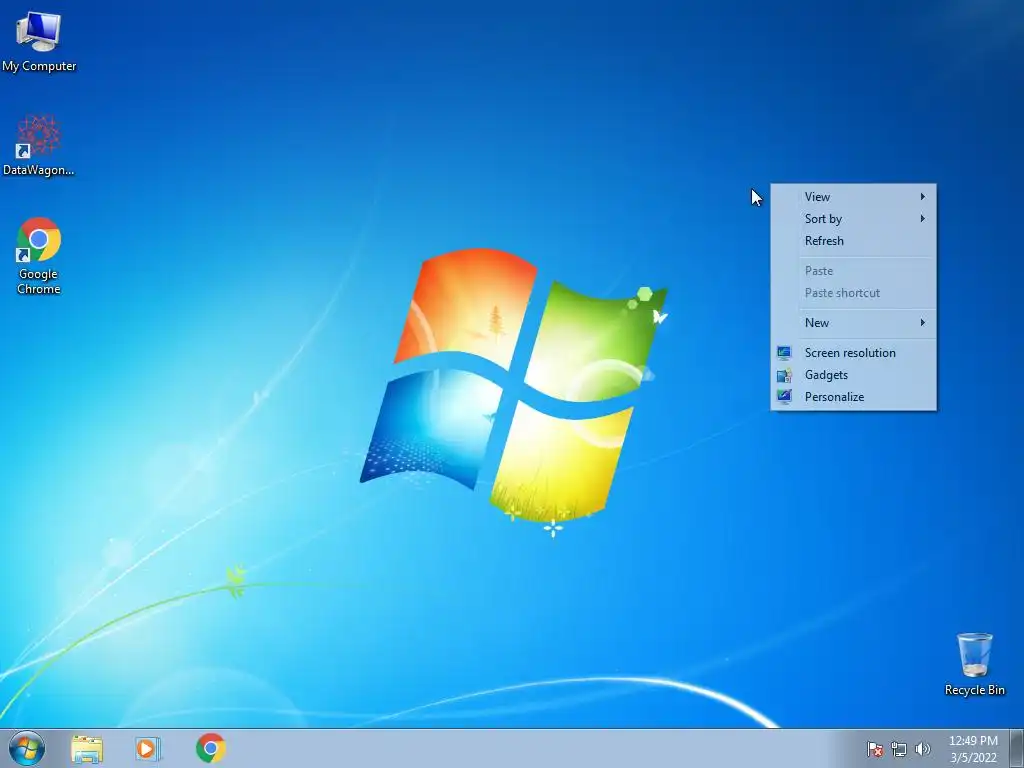Open the Sort by submenu

[x=854, y=219]
